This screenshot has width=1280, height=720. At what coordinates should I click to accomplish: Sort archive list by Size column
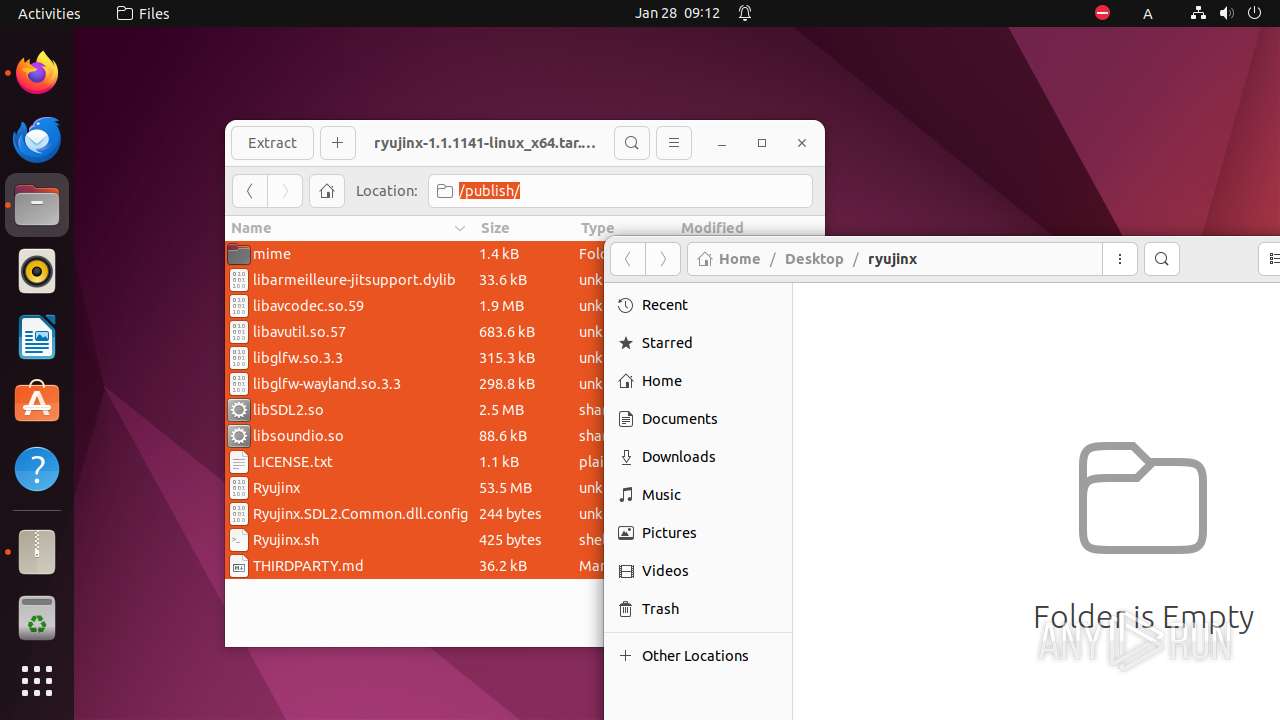click(x=523, y=228)
